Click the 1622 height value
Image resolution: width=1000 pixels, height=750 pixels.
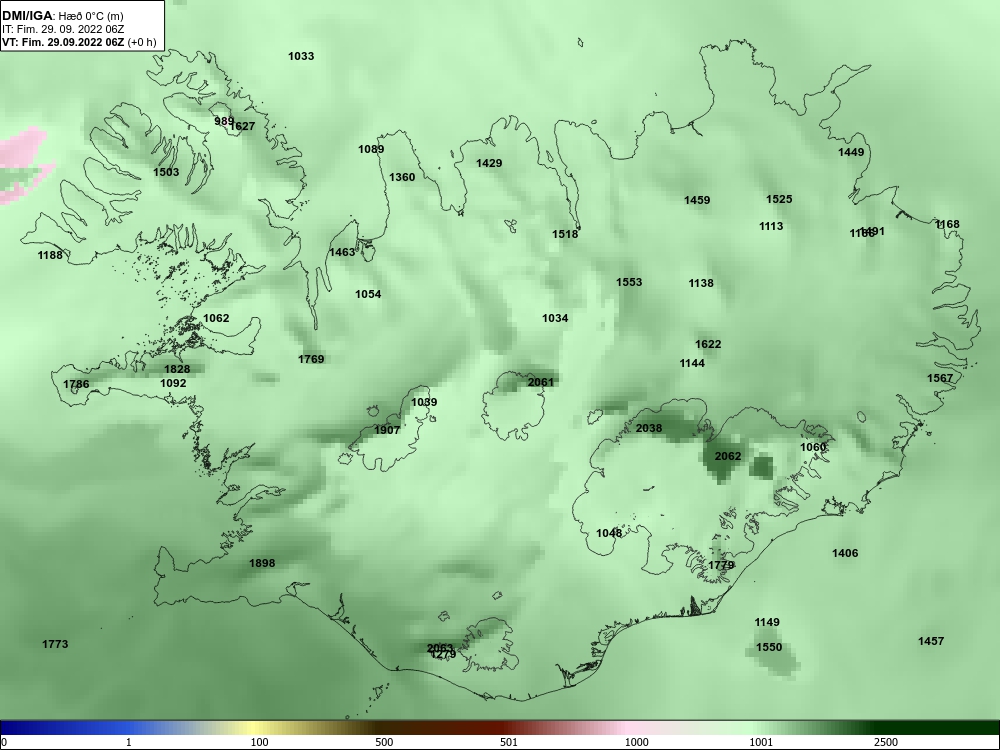pyautogui.click(x=708, y=344)
